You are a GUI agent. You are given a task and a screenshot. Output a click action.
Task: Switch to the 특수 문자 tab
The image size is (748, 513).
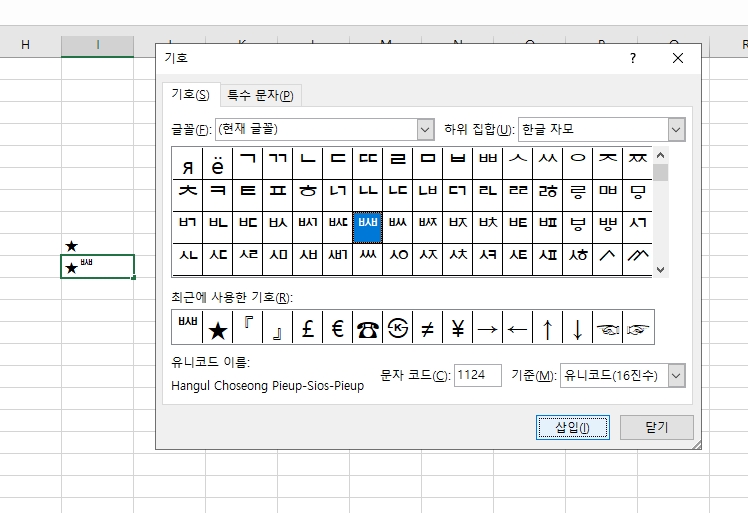tap(260, 95)
